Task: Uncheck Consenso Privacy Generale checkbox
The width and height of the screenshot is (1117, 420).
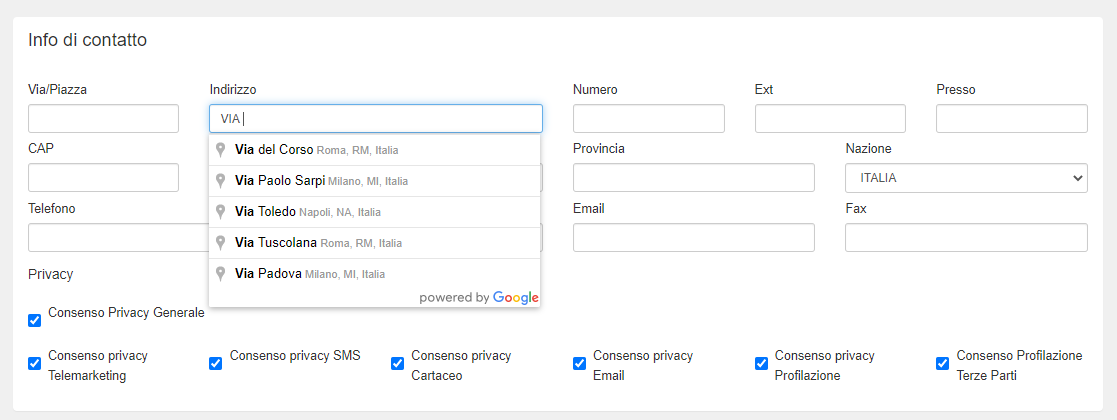Action: tap(35, 320)
